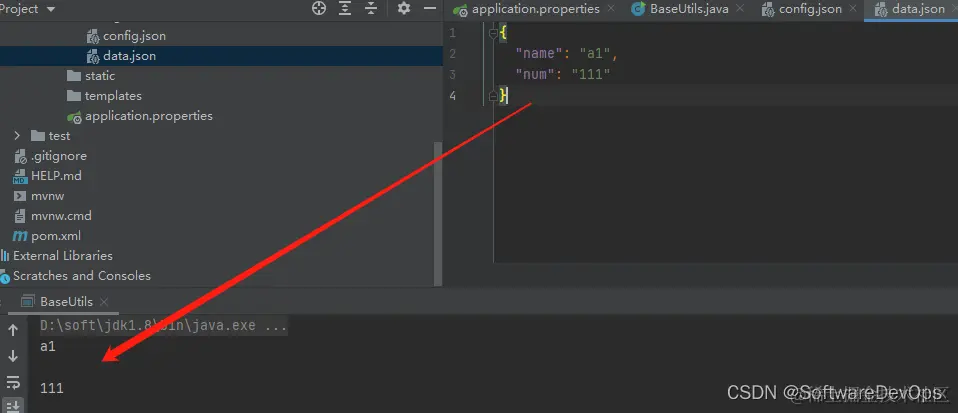Click the 111 console output line
The height and width of the screenshot is (413, 958).
tap(52, 389)
